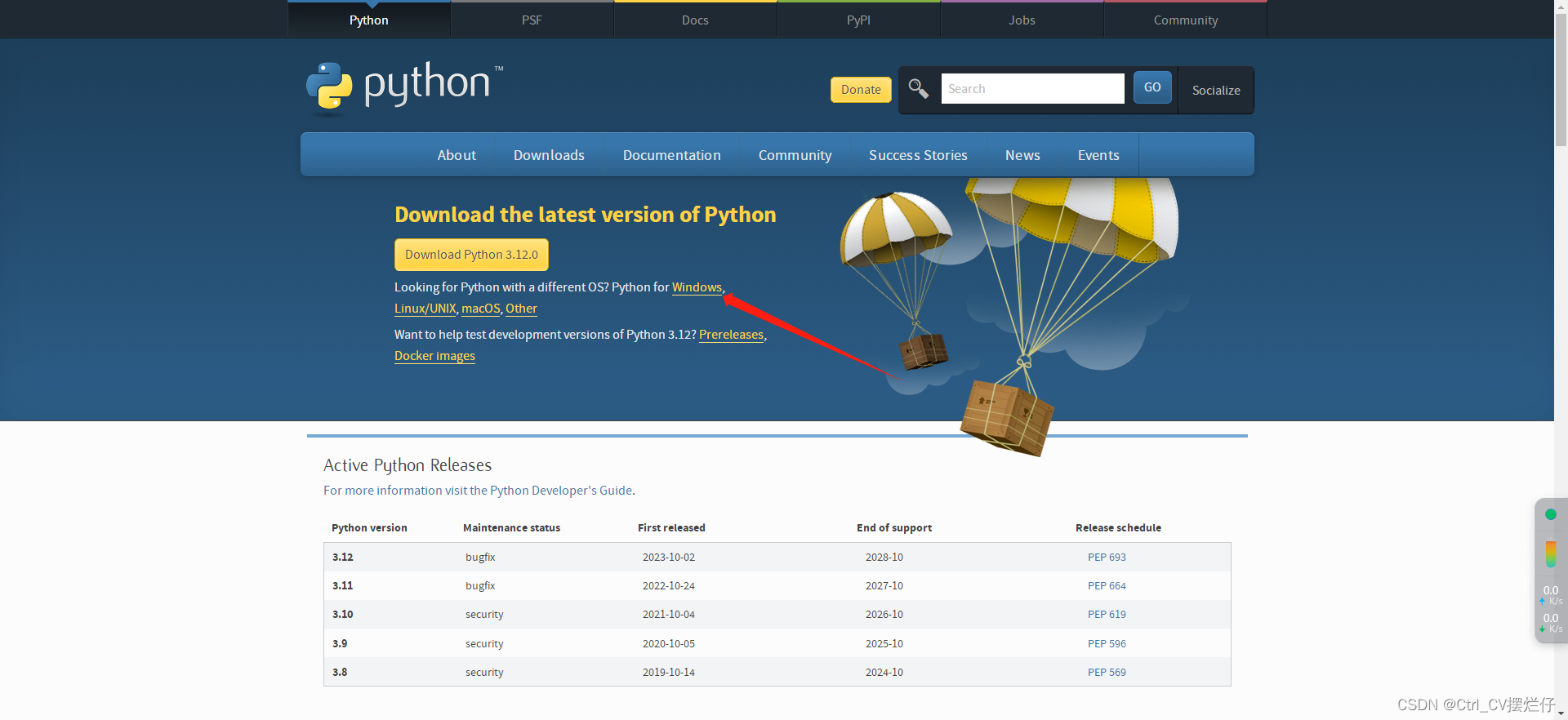Open the Jobs top tab
1568x720 pixels.
(1022, 20)
